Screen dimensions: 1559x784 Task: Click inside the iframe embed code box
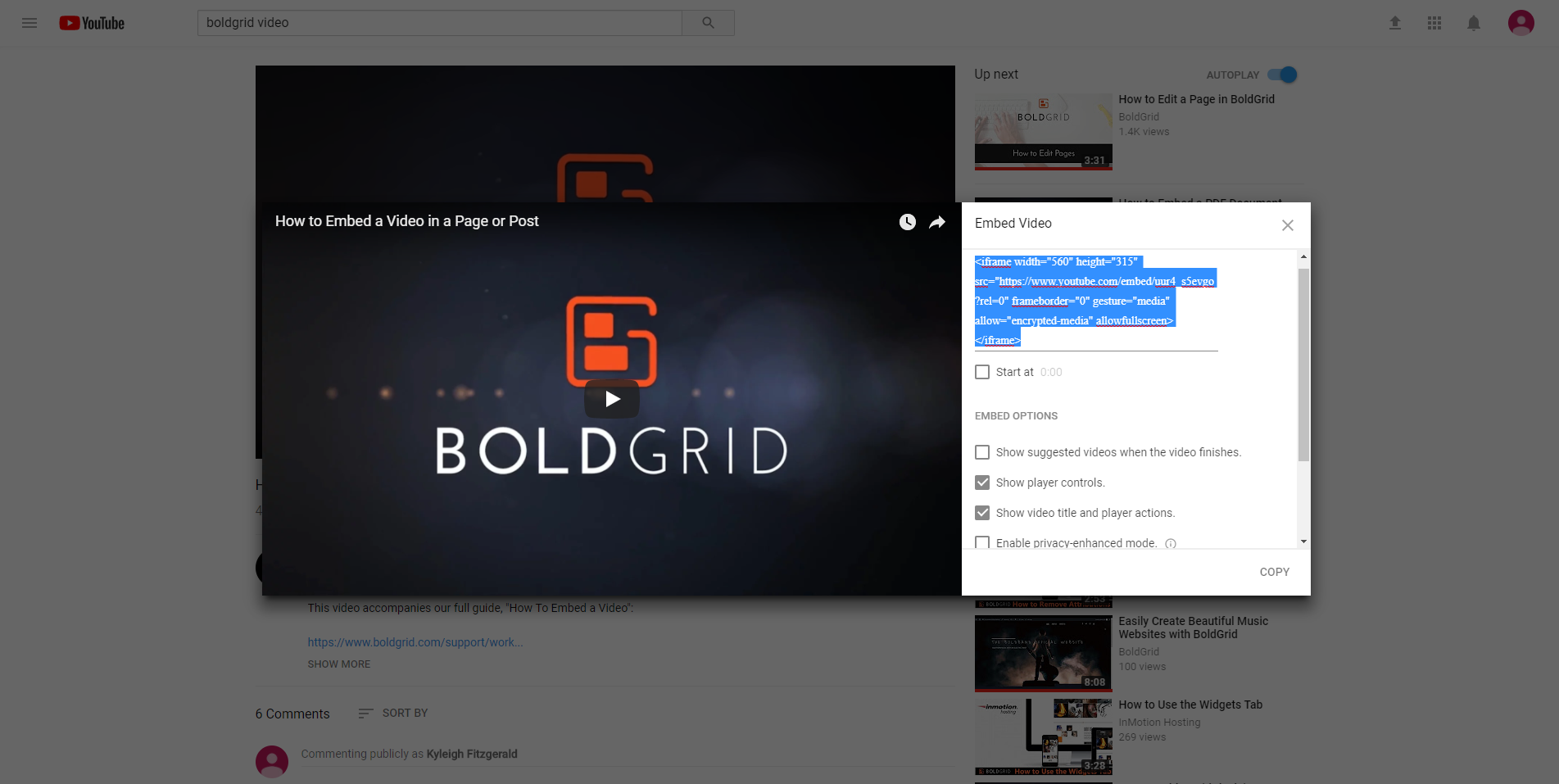click(1096, 301)
